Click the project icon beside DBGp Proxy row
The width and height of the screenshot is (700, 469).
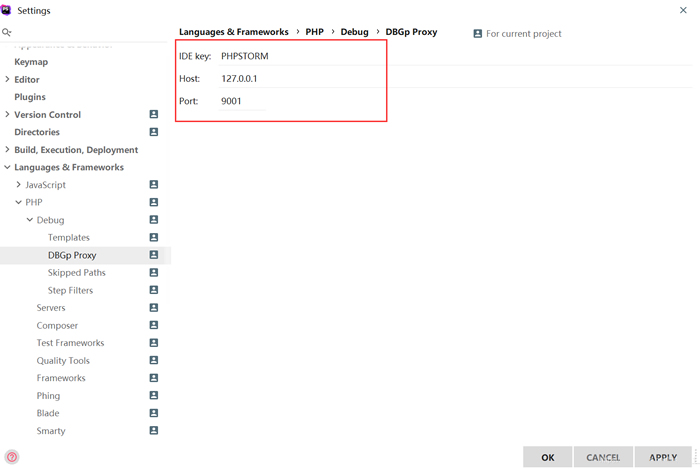click(154, 254)
